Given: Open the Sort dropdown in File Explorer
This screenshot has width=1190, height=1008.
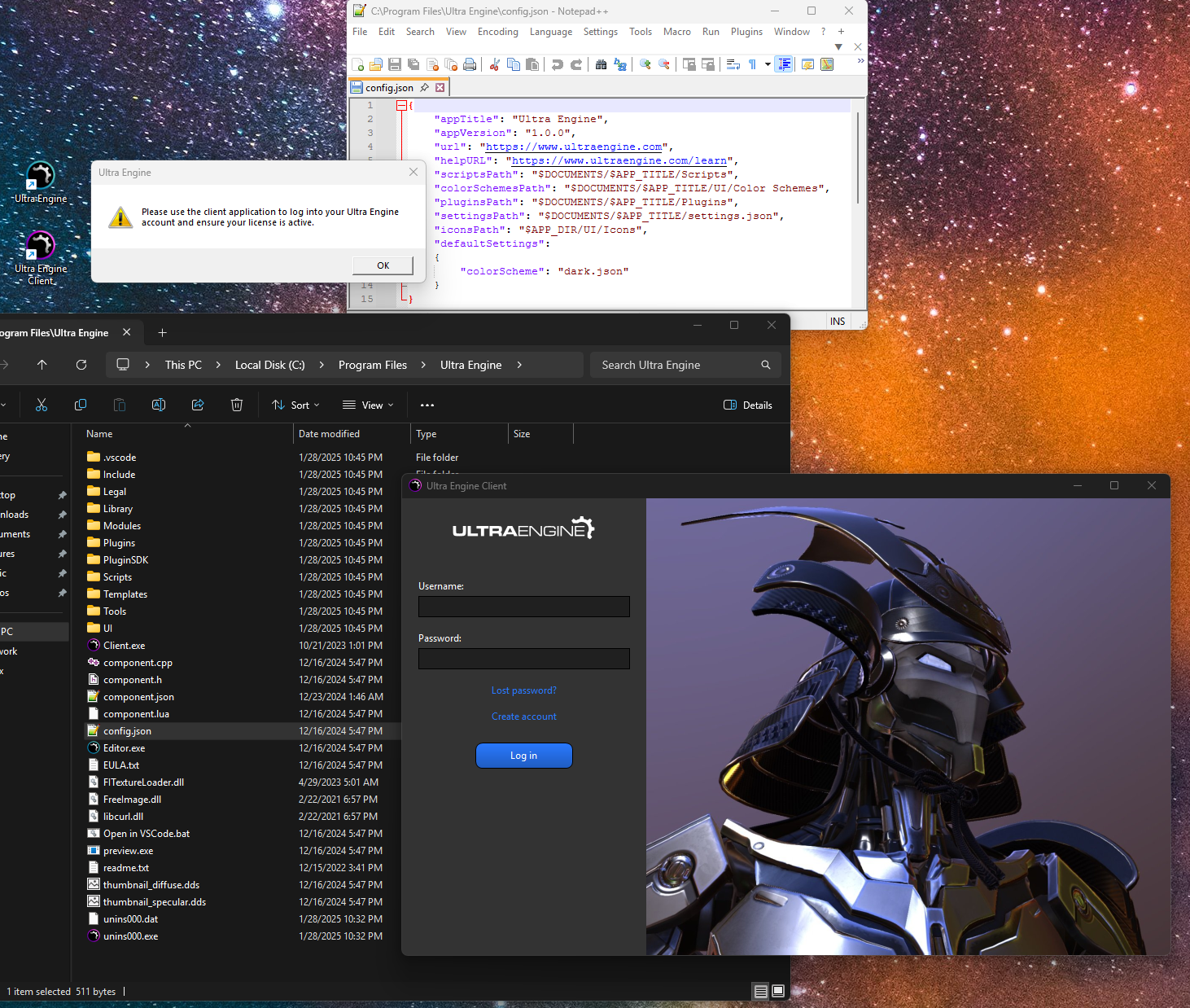Looking at the screenshot, I should tap(295, 405).
